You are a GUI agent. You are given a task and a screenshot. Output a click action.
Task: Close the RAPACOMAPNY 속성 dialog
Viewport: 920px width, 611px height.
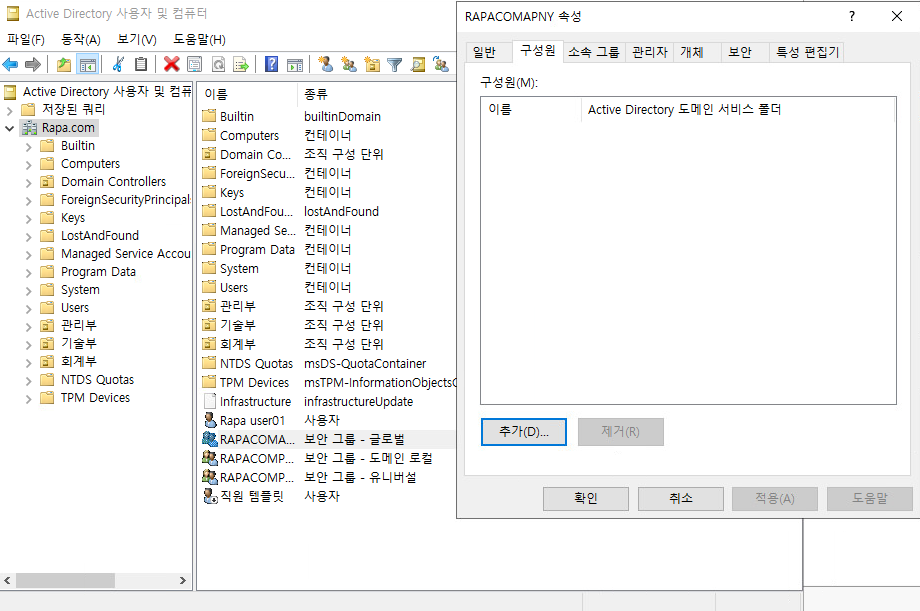tap(897, 16)
